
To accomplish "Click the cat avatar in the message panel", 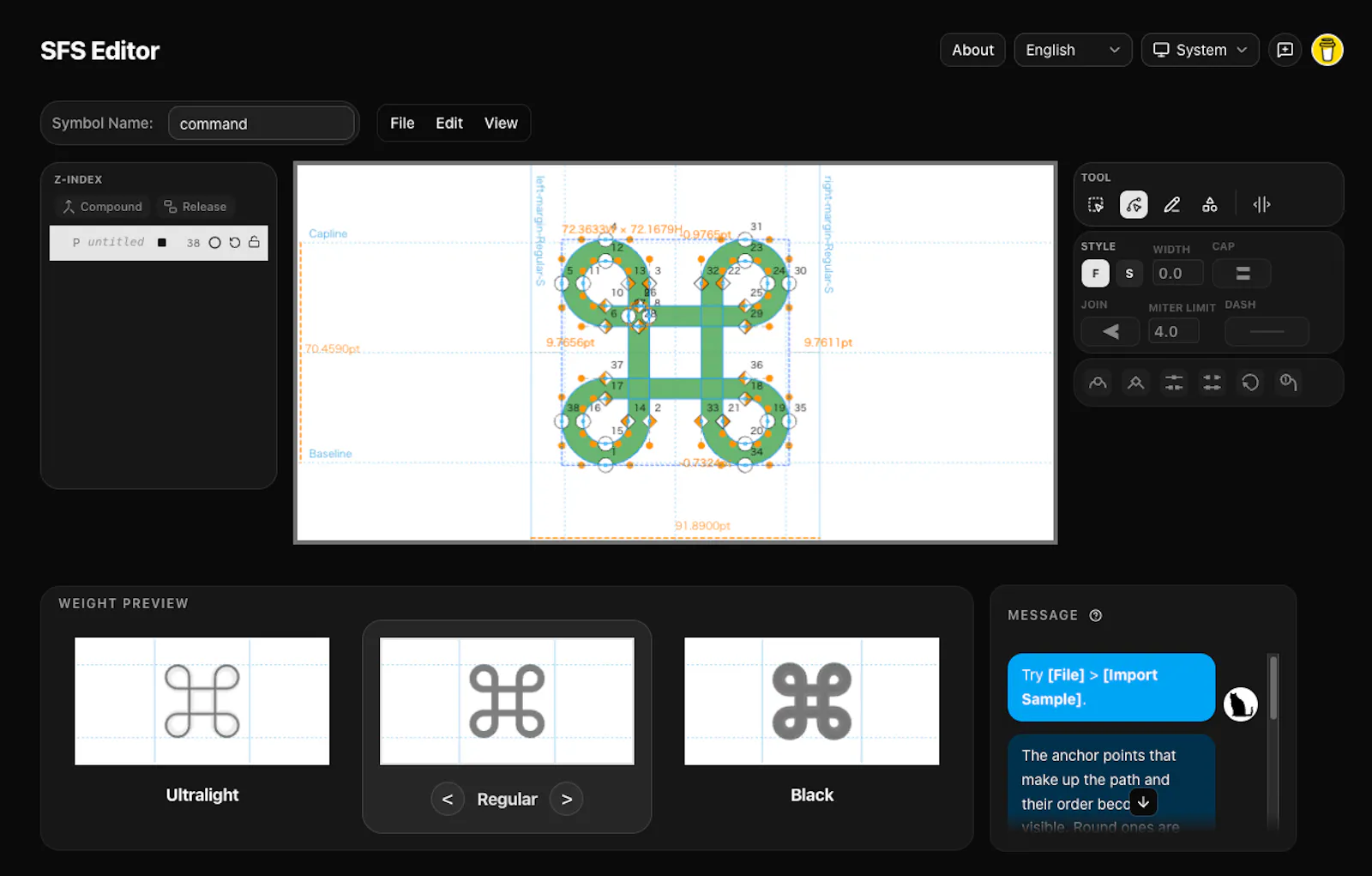I will pos(1240,704).
